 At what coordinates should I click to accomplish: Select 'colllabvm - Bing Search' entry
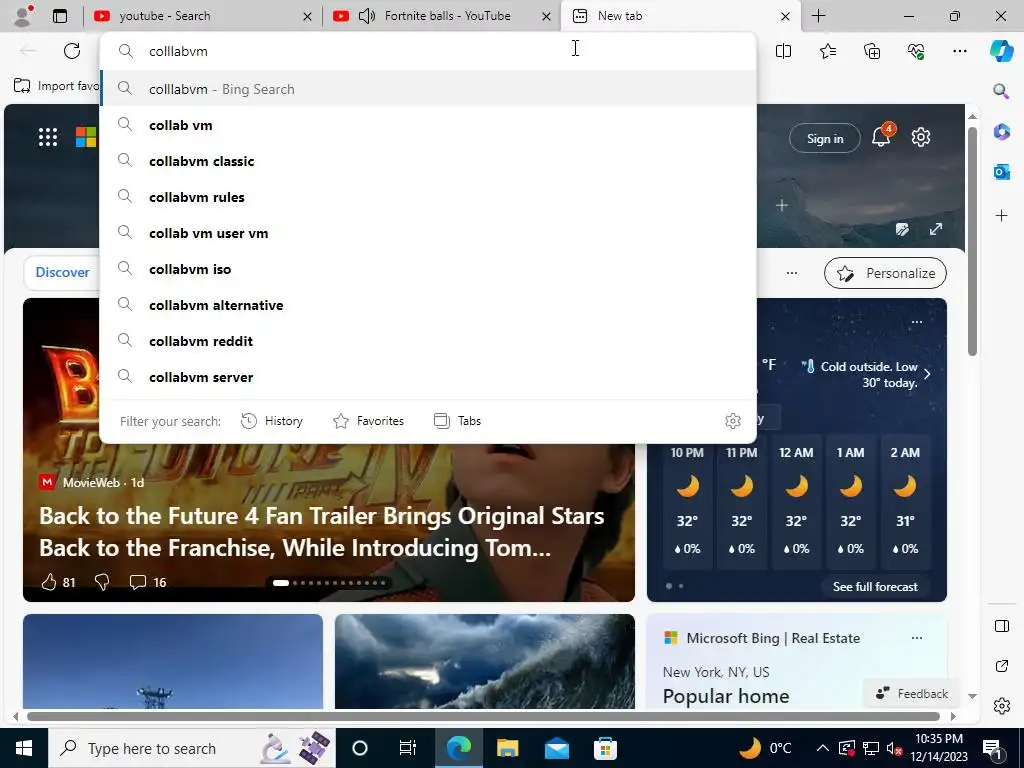(x=428, y=89)
